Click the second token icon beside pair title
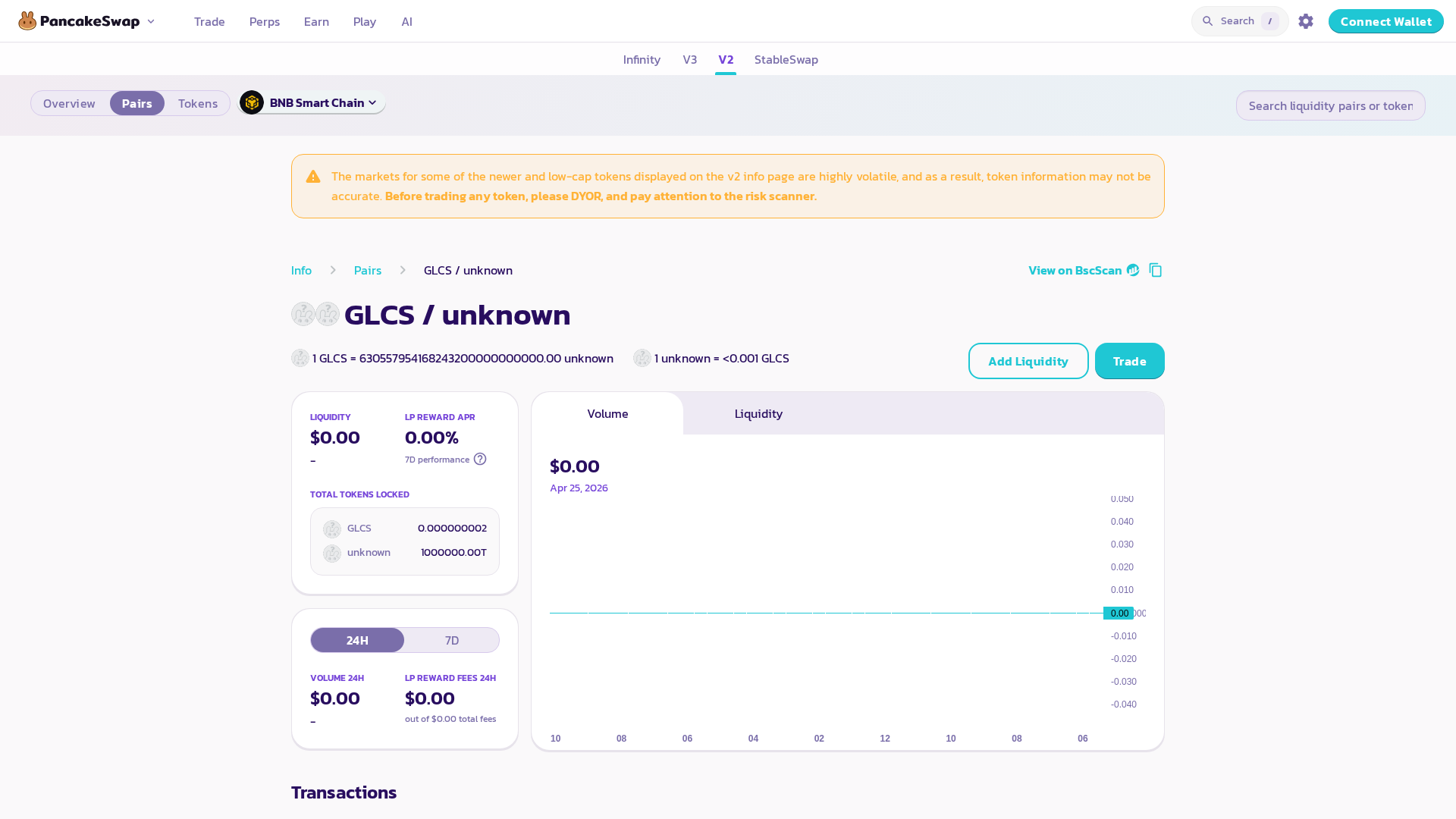The image size is (1456, 819). (x=328, y=314)
